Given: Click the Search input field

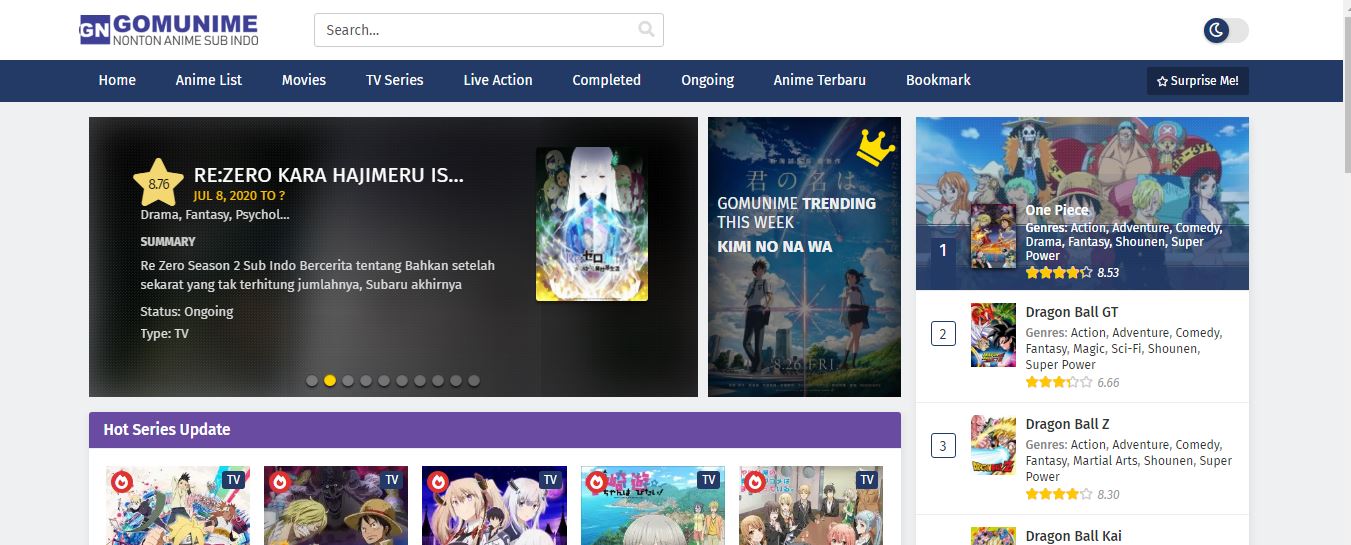Looking at the screenshot, I should tap(475, 30).
